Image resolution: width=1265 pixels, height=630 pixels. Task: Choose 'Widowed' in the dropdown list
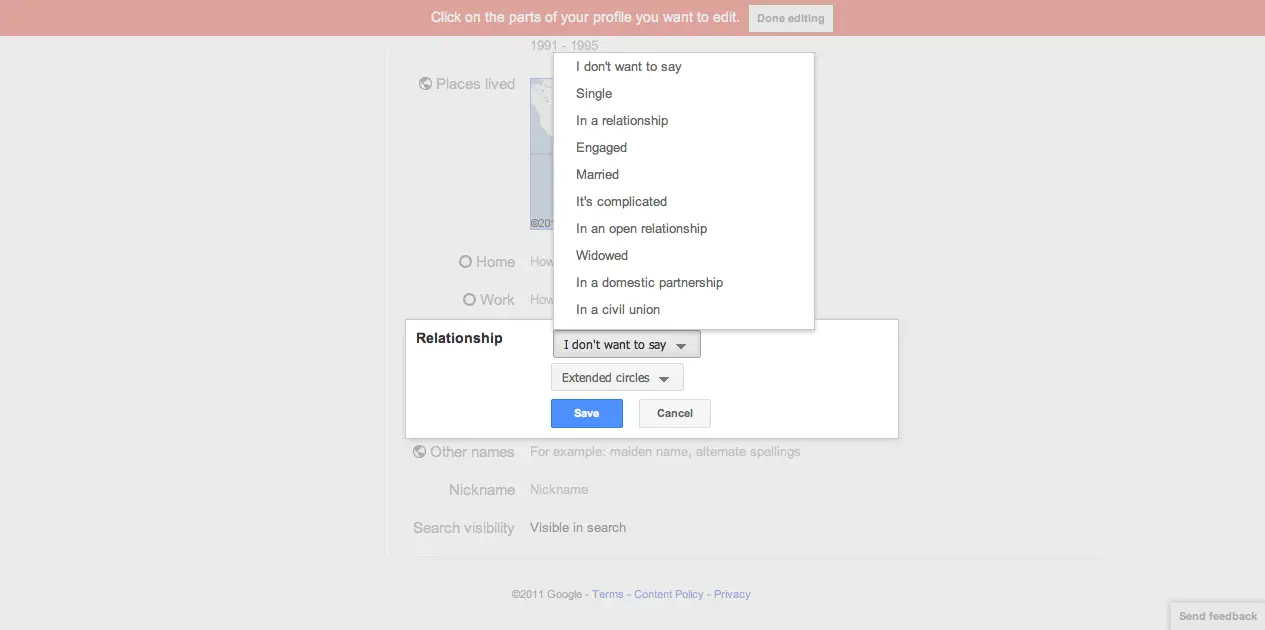pos(602,256)
